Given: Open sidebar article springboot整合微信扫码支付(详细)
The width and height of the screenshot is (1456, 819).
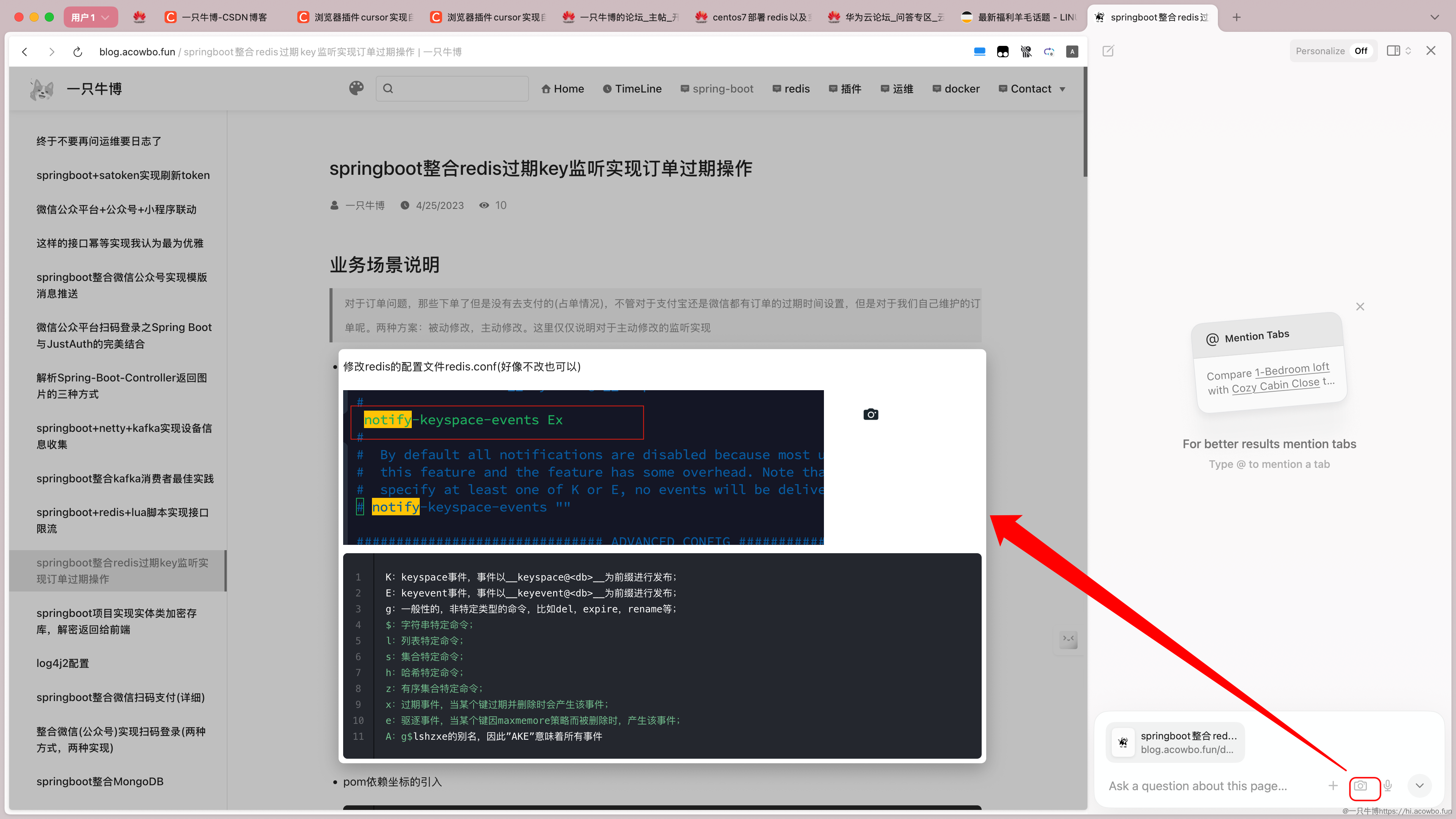Looking at the screenshot, I should click(121, 698).
